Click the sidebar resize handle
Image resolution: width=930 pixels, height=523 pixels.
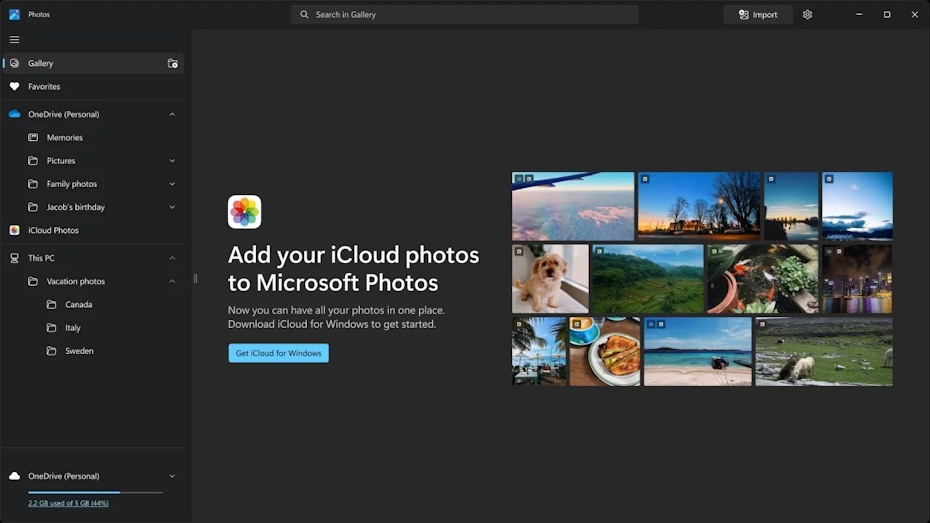point(195,279)
